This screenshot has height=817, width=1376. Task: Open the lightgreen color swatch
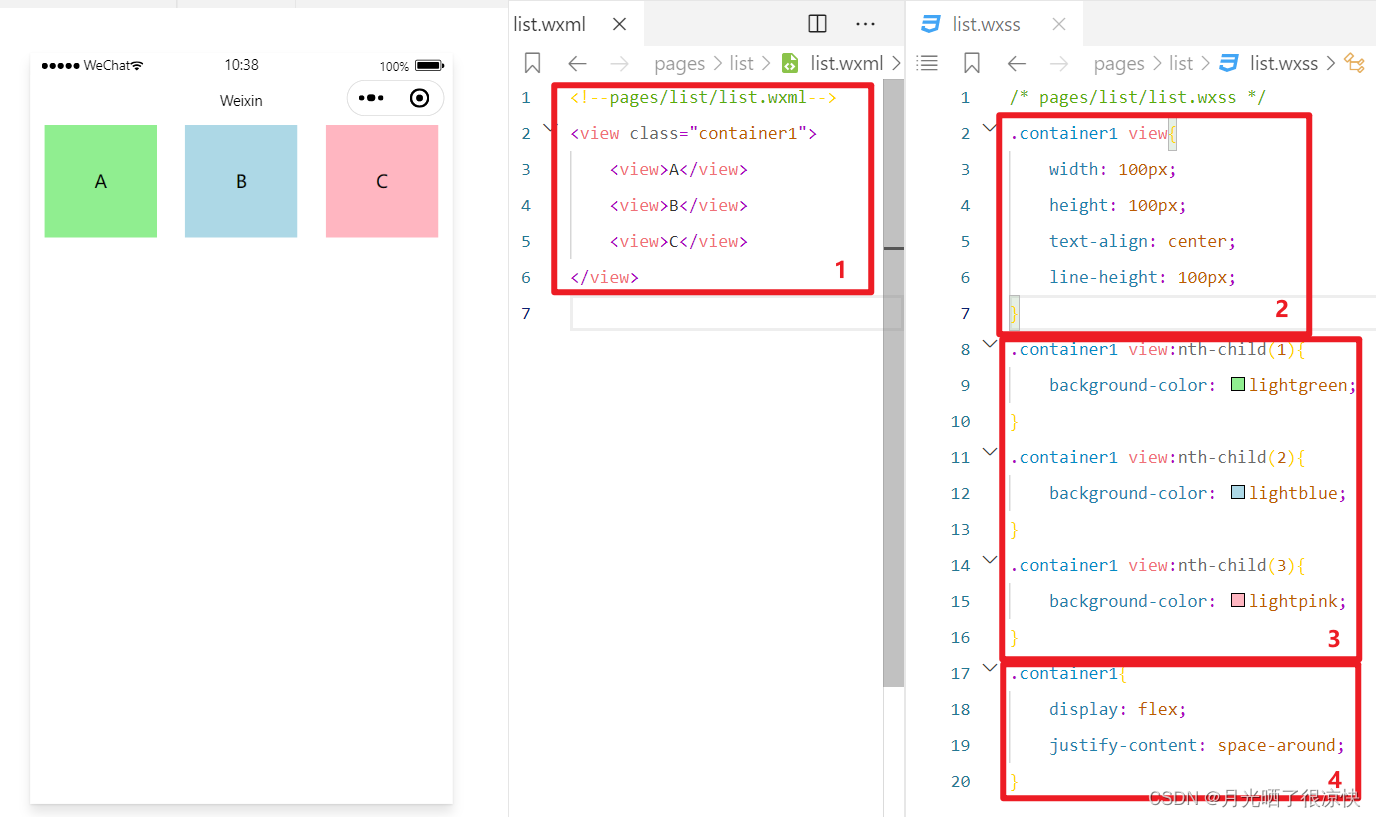(1237, 384)
